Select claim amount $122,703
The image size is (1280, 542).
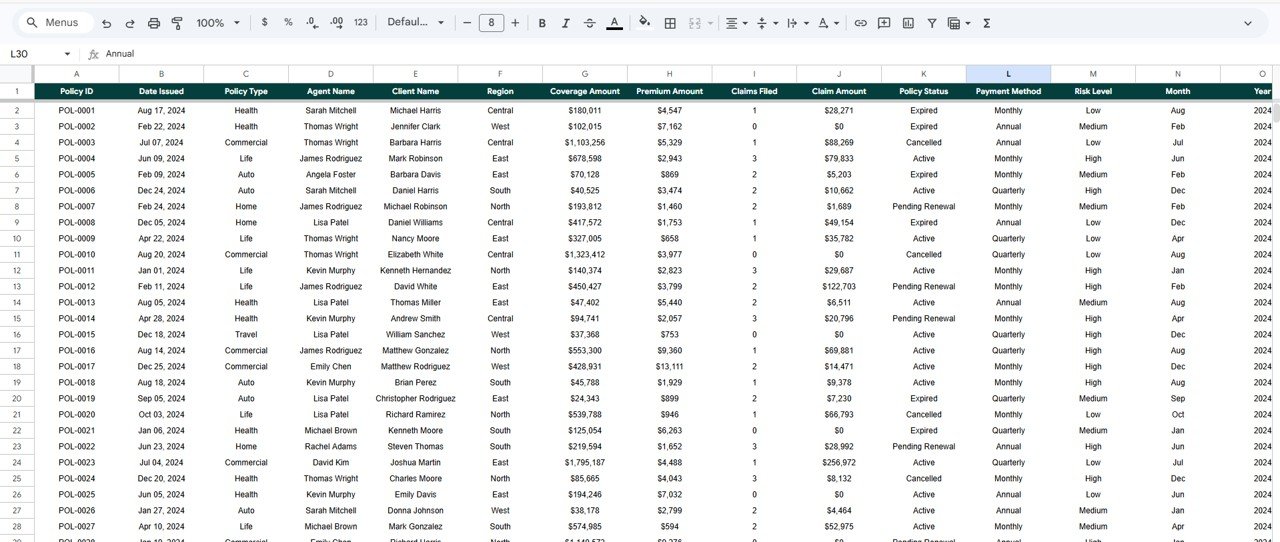point(839,287)
